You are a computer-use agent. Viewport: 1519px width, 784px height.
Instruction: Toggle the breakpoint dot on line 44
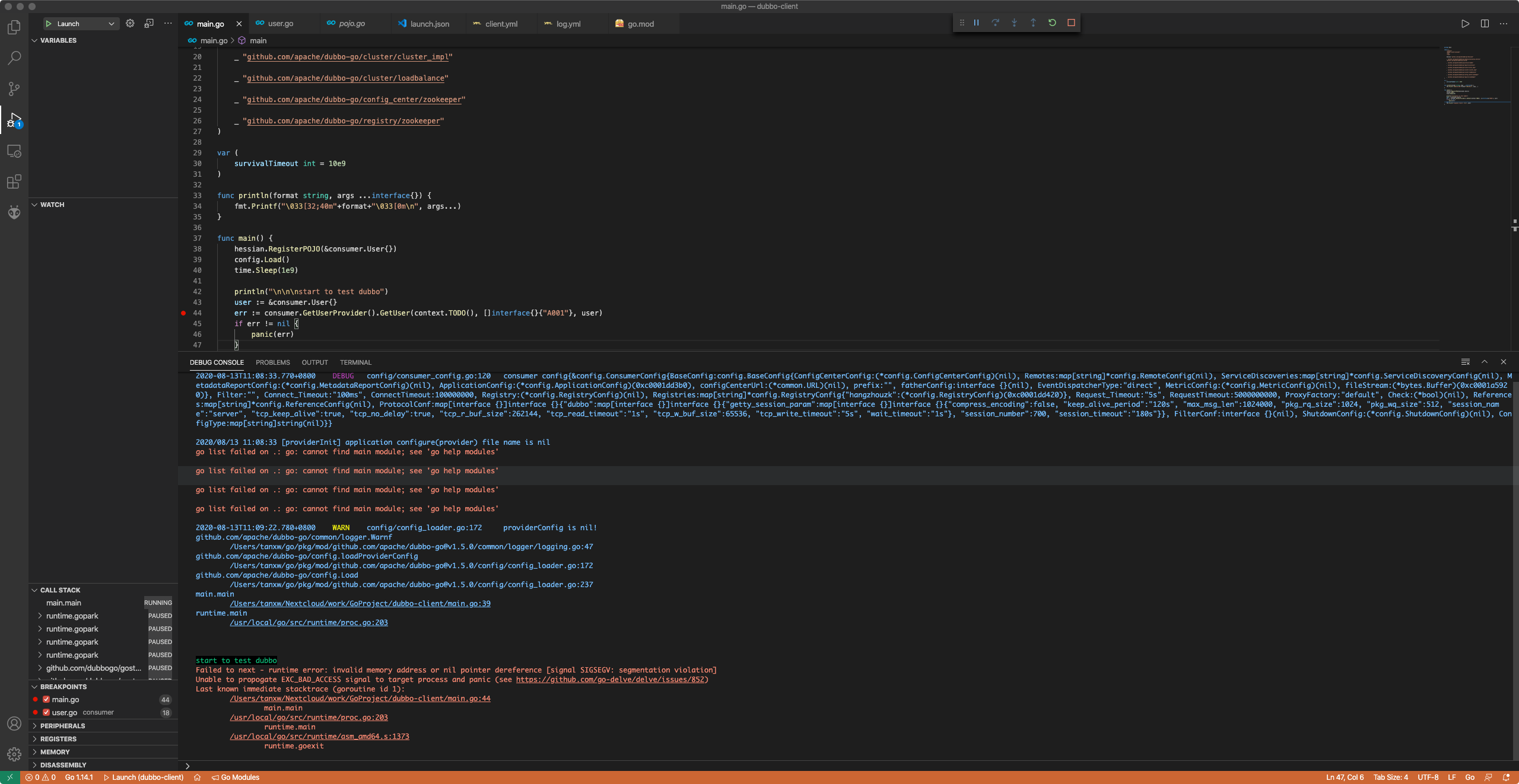click(183, 313)
